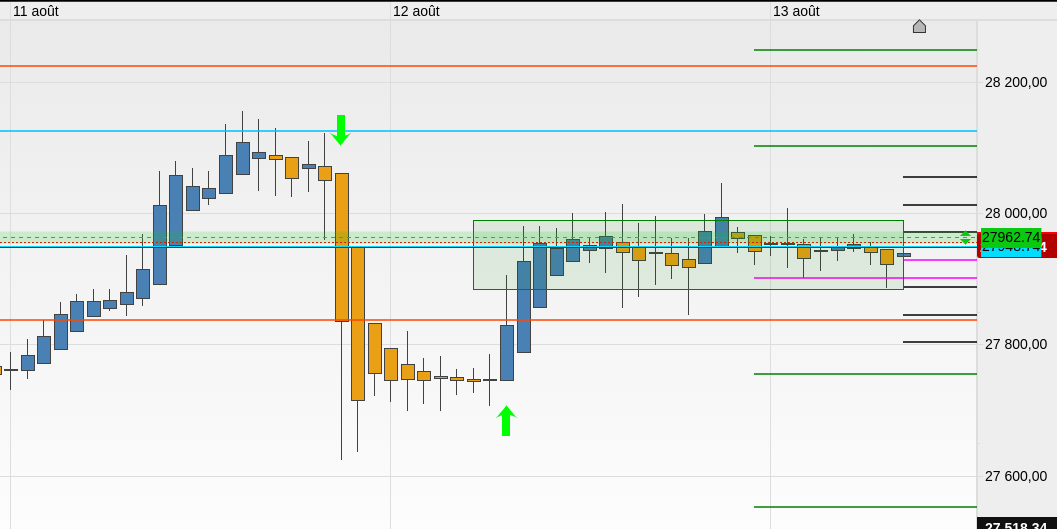The height and width of the screenshot is (529, 1057).
Task: Click the 12 août date label
Action: click(416, 11)
